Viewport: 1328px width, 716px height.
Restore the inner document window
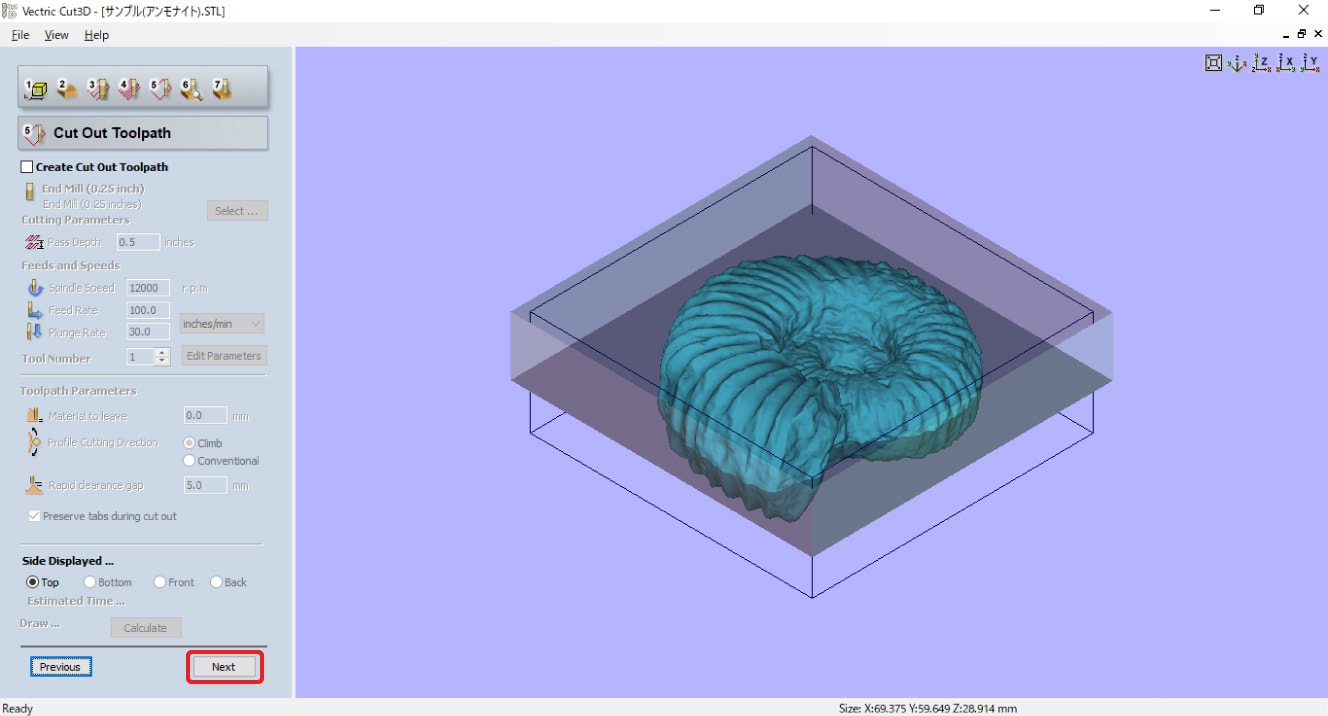1301,34
